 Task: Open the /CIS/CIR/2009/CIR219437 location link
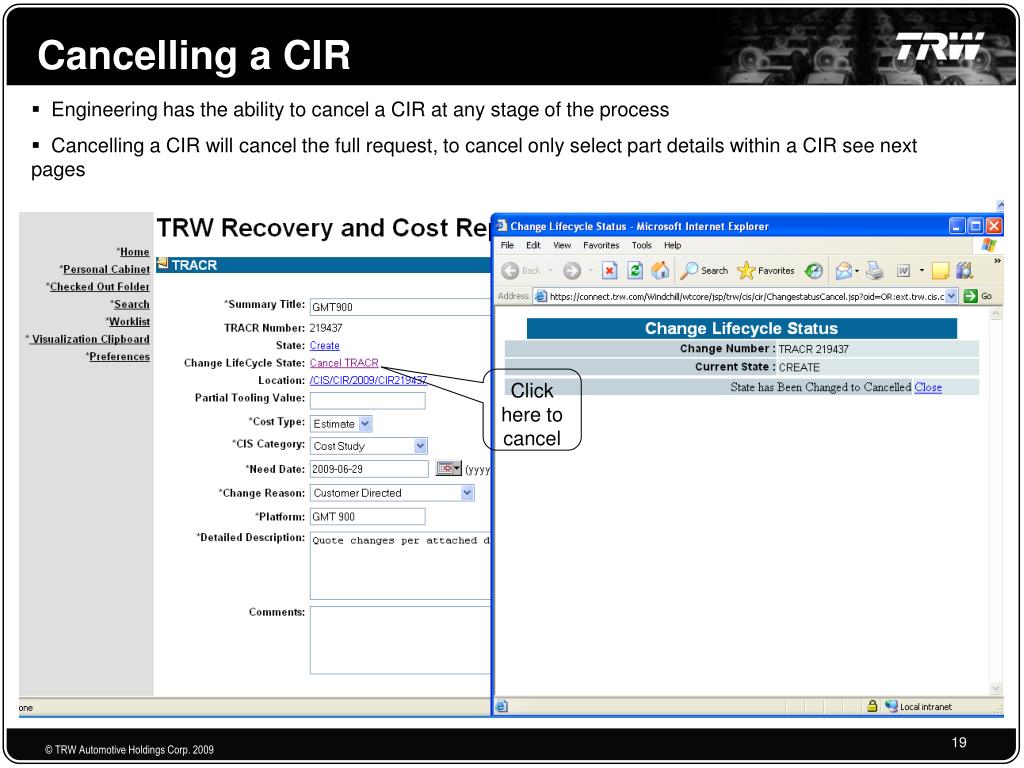(x=368, y=380)
